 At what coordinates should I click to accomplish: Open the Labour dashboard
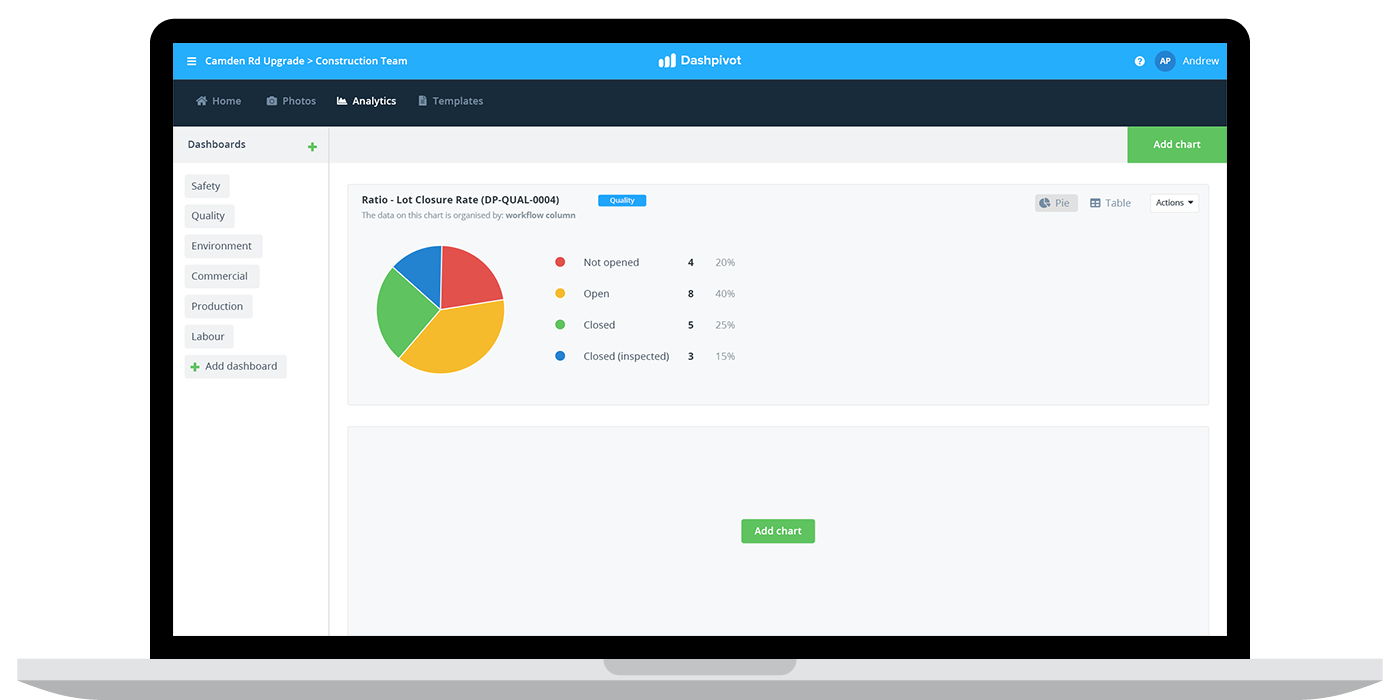pyautogui.click(x=208, y=336)
